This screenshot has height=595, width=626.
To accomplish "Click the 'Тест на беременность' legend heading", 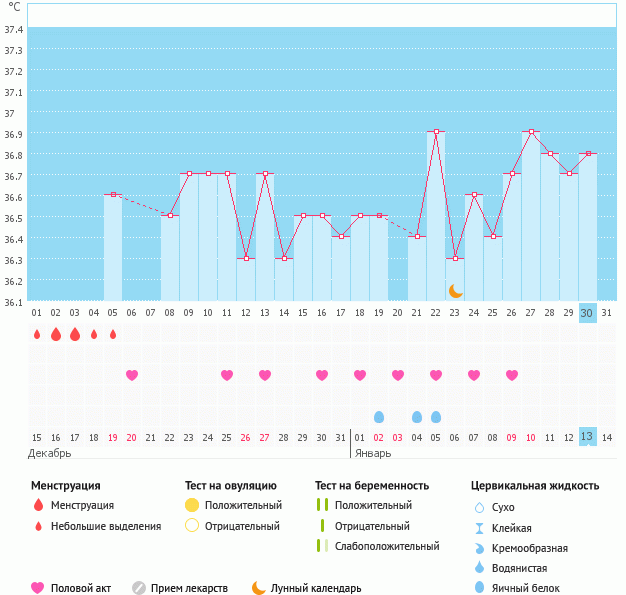I will click(x=372, y=485).
